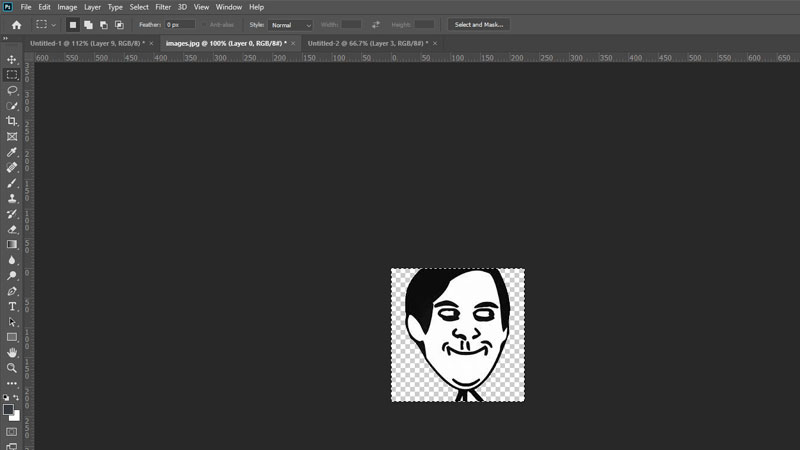Close the images.jpg document tab
Viewport: 800px width, 450px height.
click(x=293, y=43)
